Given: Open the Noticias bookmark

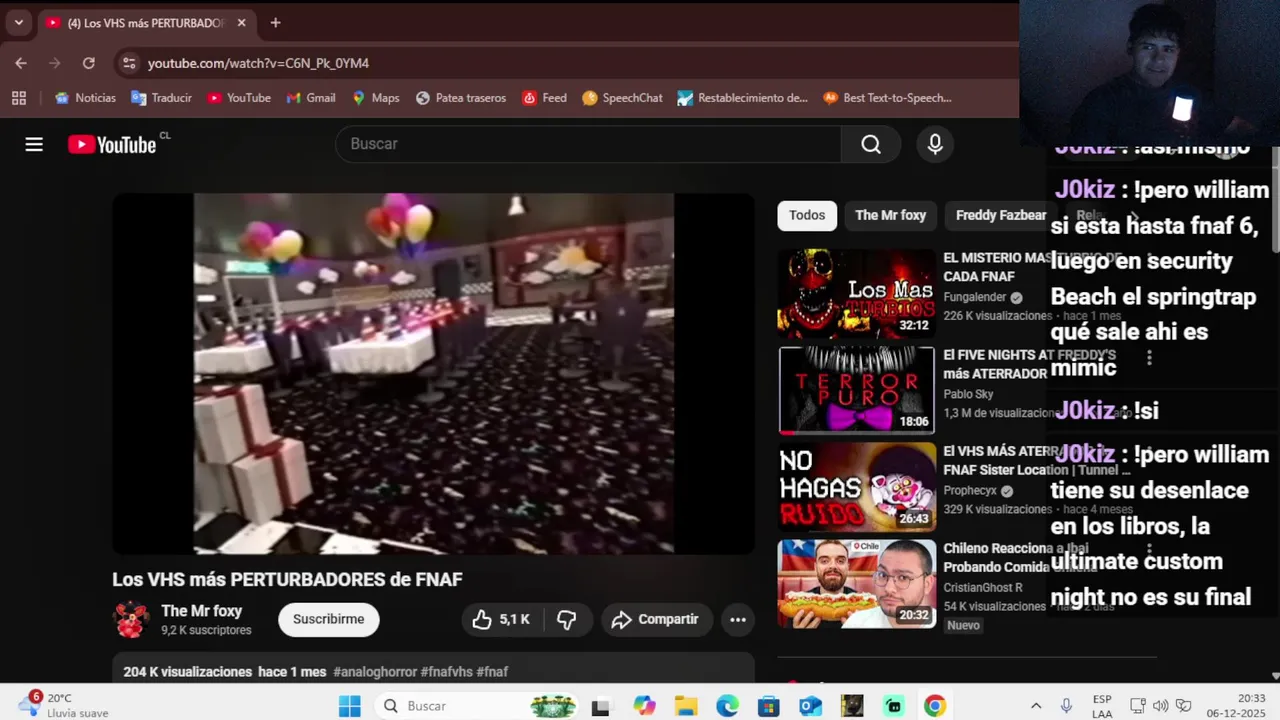Looking at the screenshot, I should (86, 98).
